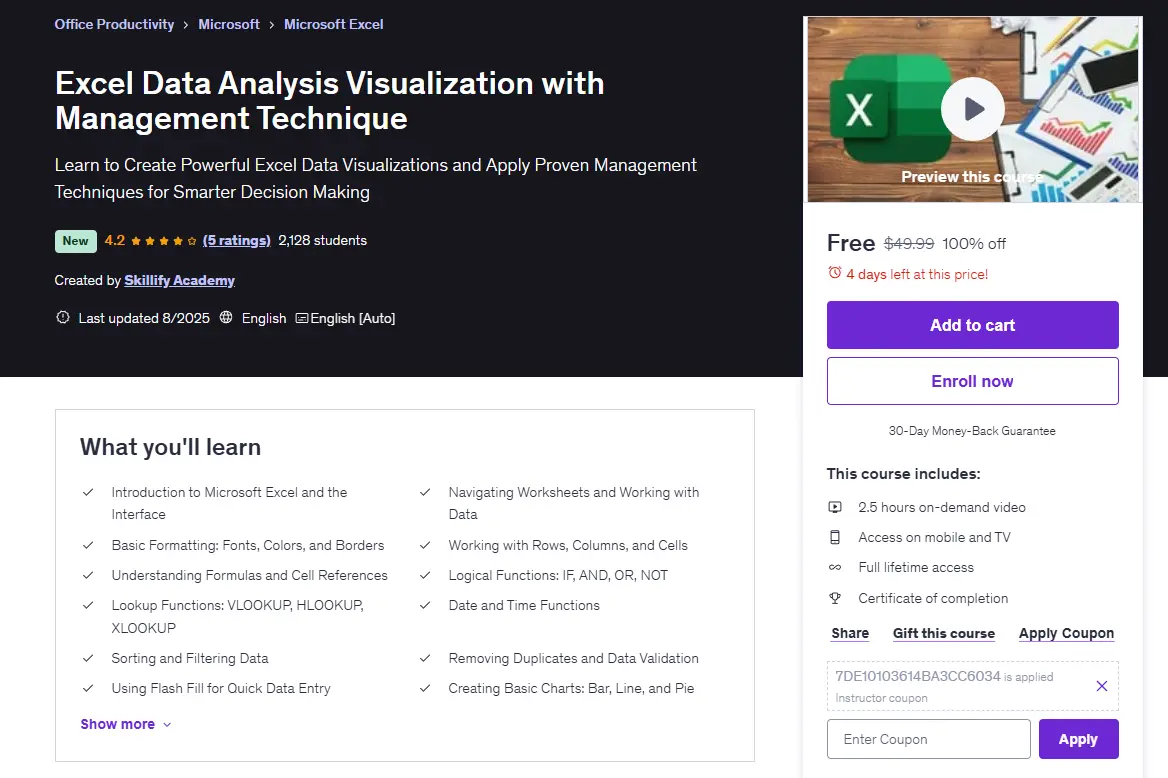Click the last updated clock icon
The image size is (1168, 778).
[x=63, y=317]
